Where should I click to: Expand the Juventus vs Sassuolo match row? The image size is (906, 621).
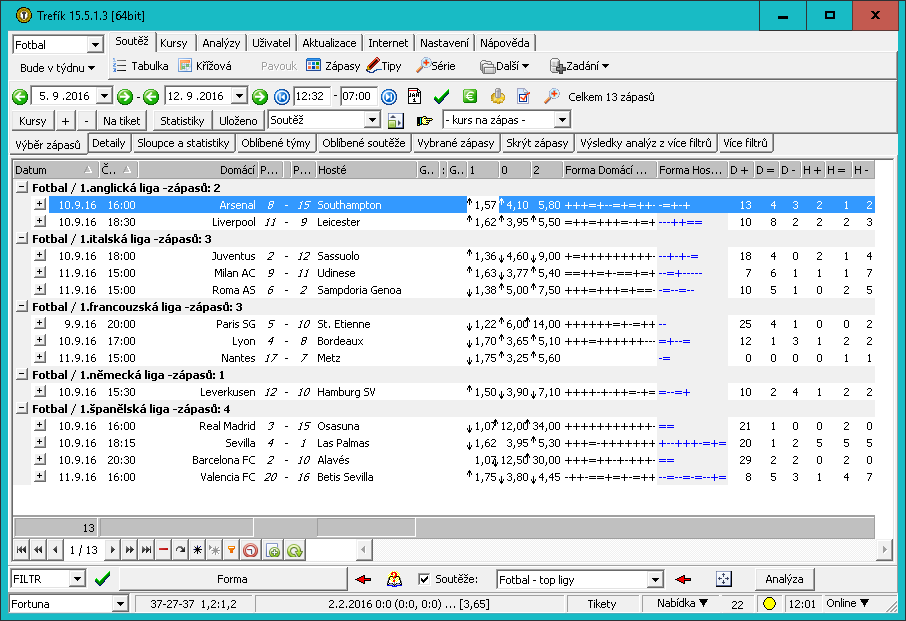[40, 255]
